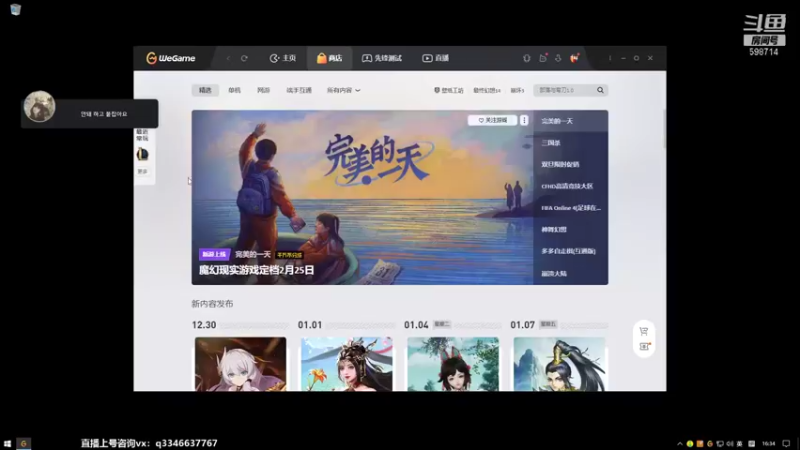Screen dimensions: 800x450
Task: Click the page vertical scrollbar
Action: click(664, 129)
